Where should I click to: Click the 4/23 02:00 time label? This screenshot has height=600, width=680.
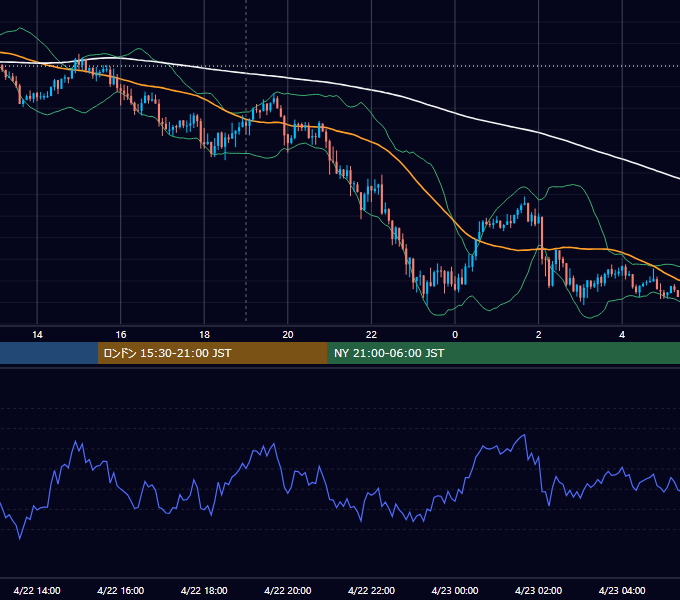tap(538, 590)
